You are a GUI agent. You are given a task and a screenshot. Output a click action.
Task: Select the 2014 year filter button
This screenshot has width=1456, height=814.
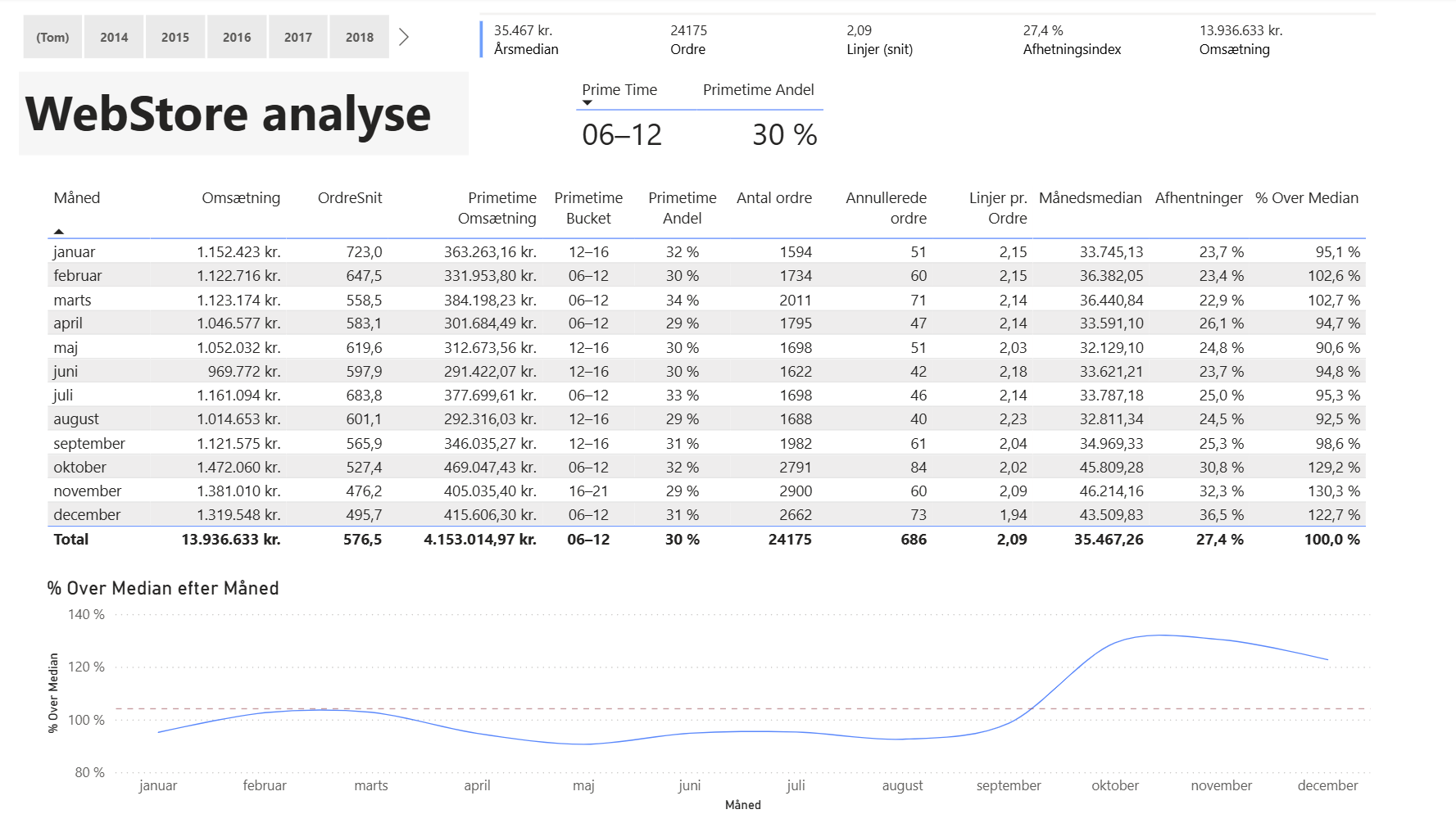[x=114, y=36]
